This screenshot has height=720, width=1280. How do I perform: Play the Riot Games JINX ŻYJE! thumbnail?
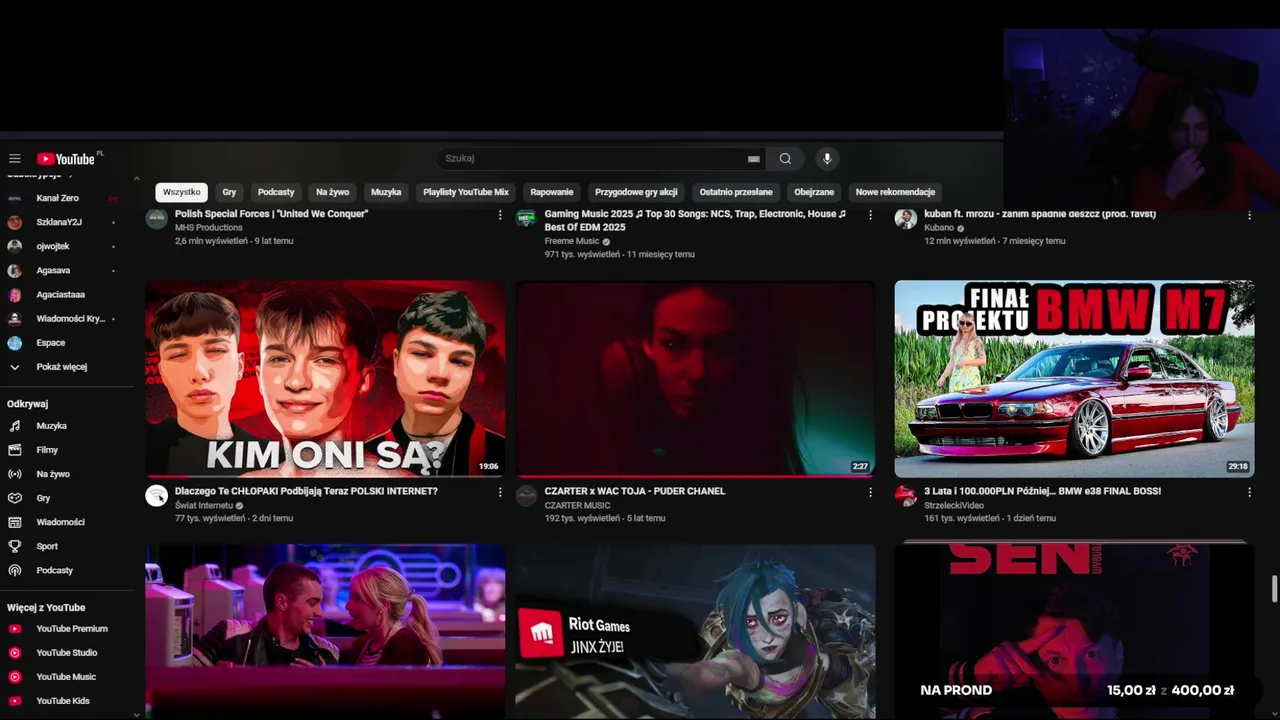click(x=695, y=632)
